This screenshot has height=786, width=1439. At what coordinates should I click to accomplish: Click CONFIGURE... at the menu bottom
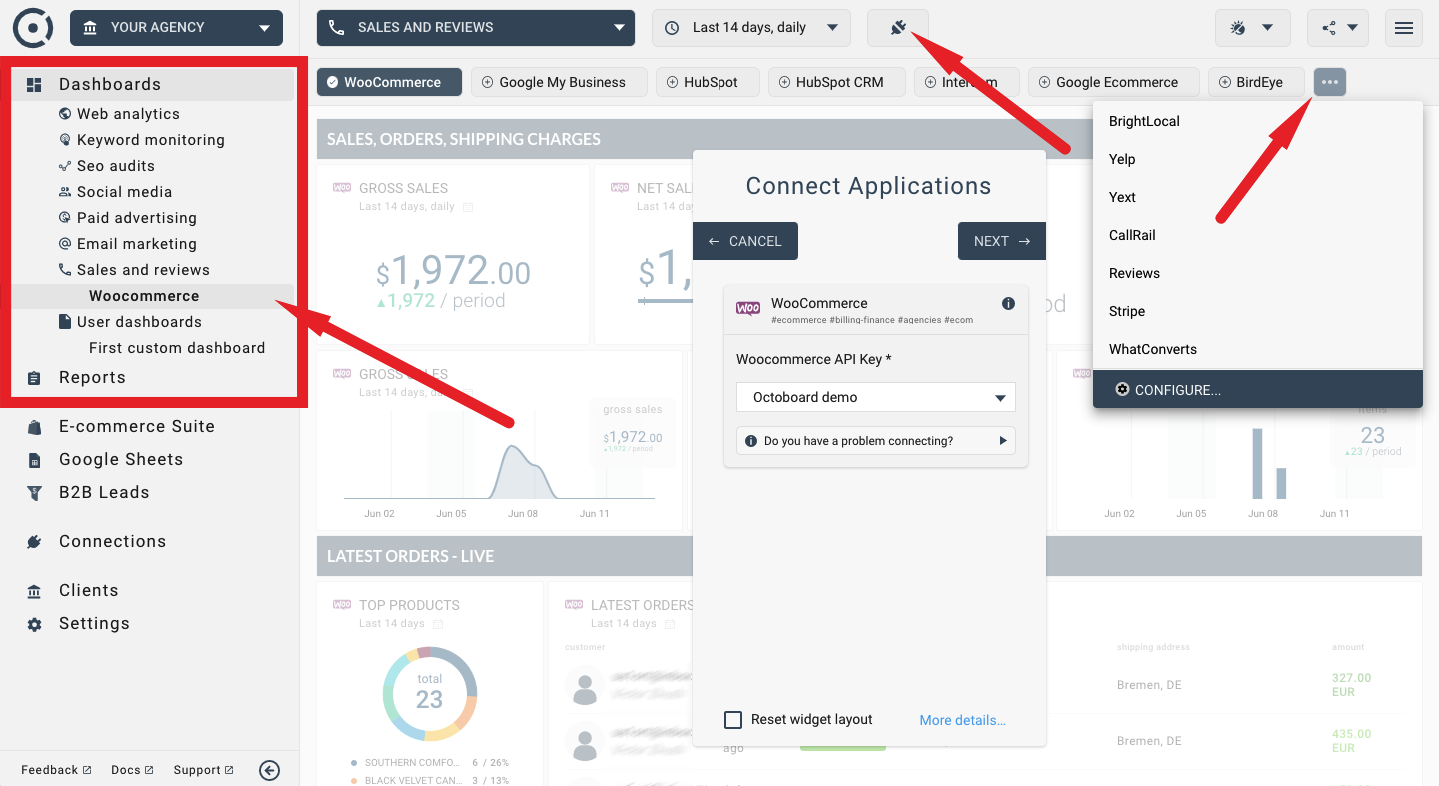[1257, 389]
